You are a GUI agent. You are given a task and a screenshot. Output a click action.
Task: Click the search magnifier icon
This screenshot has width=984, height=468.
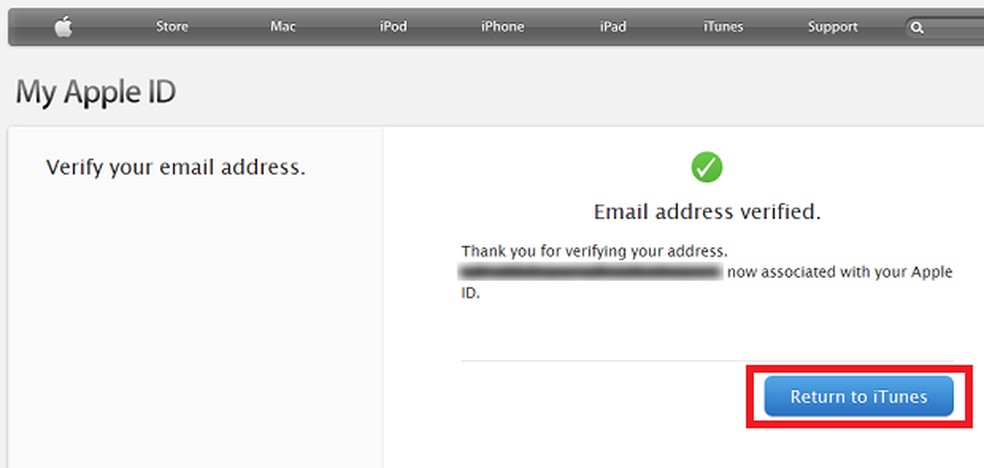(917, 28)
